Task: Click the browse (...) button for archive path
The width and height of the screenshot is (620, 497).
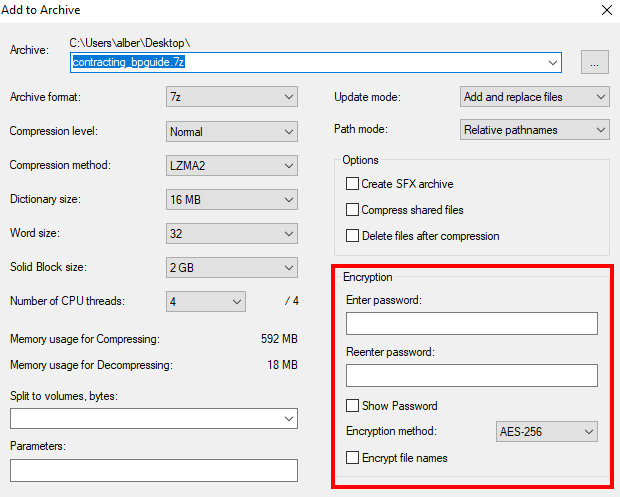Action: click(594, 62)
